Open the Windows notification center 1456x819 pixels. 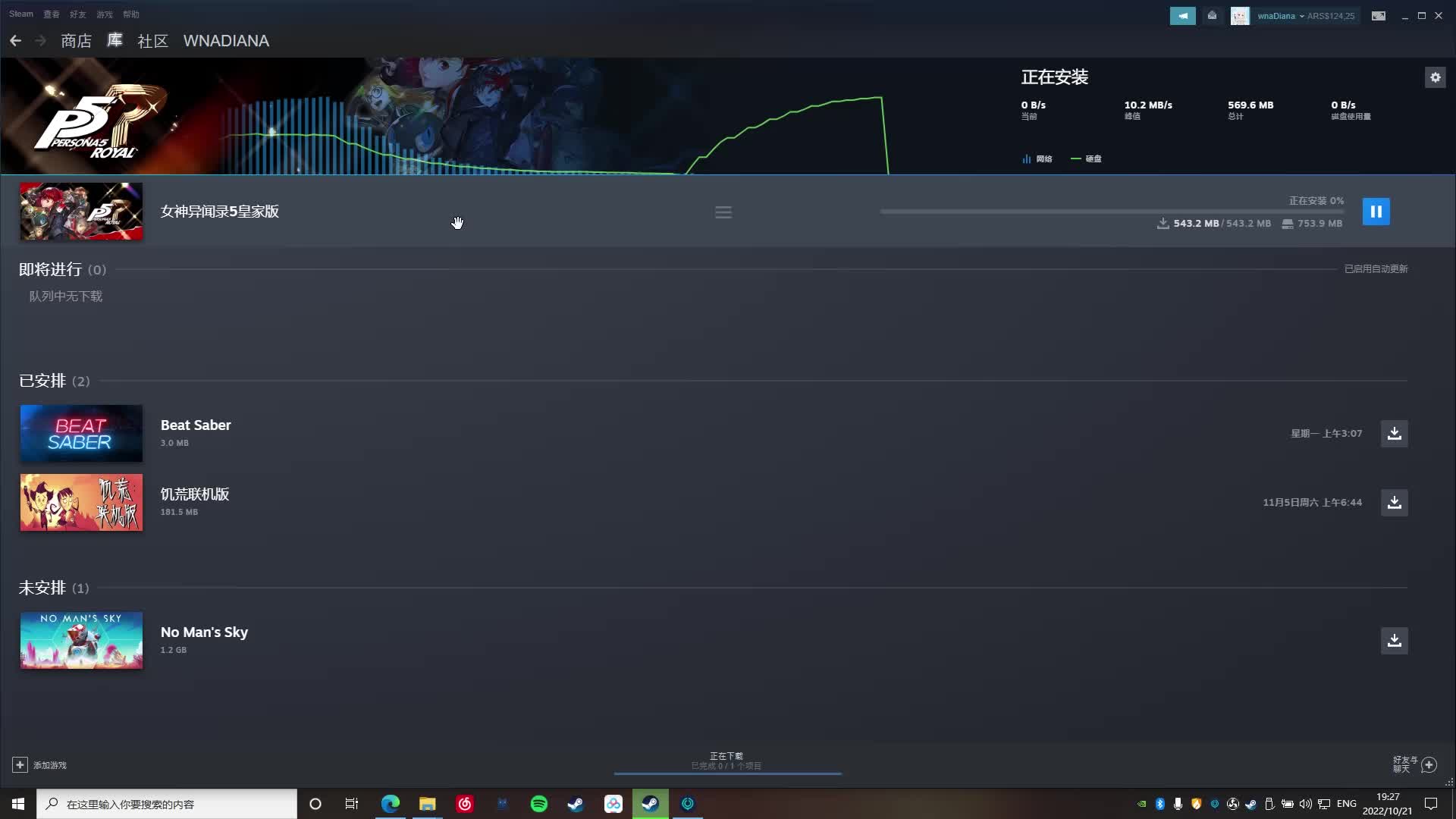coord(1431,804)
